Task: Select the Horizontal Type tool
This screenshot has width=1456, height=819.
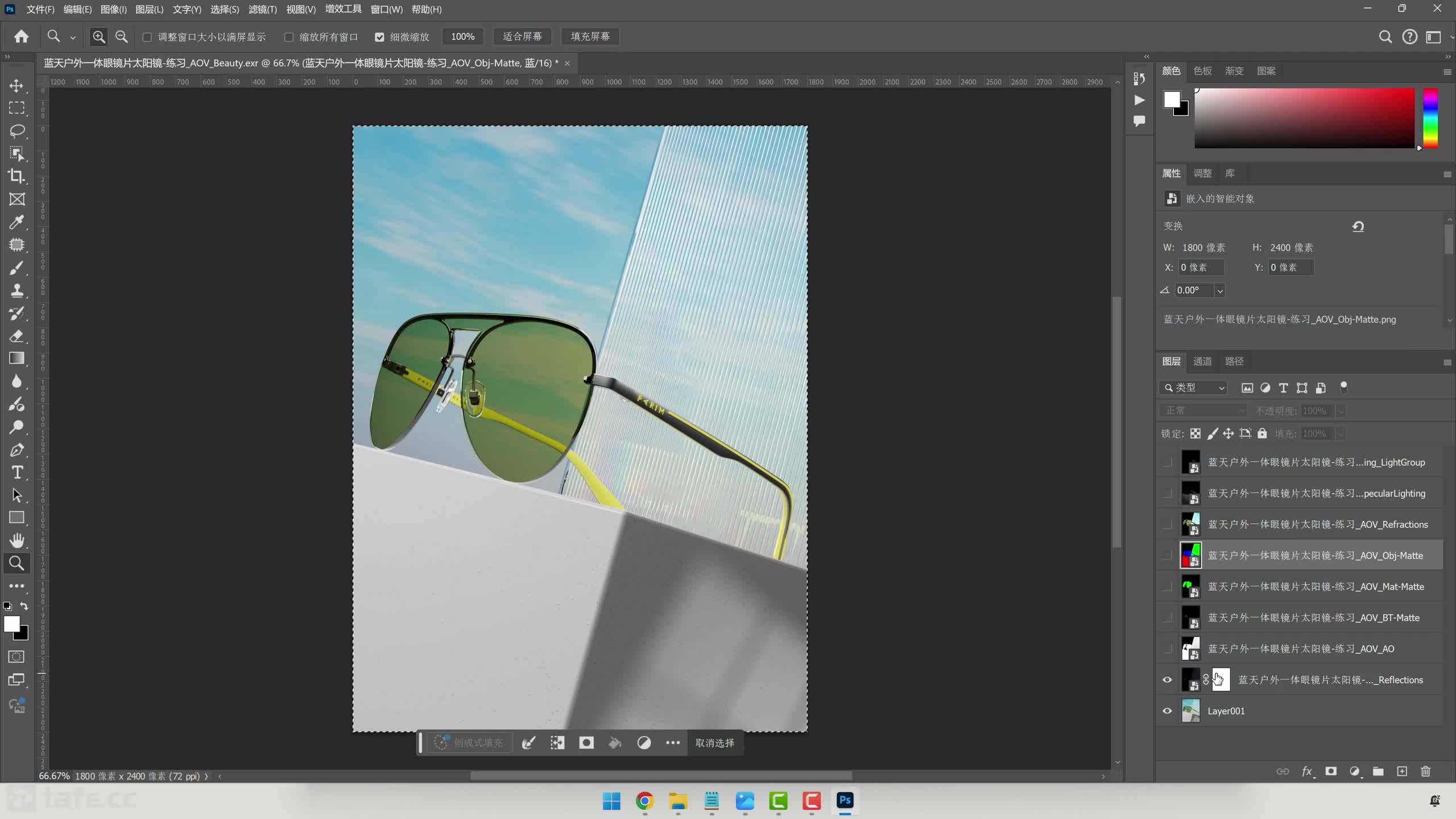Action: 16,473
